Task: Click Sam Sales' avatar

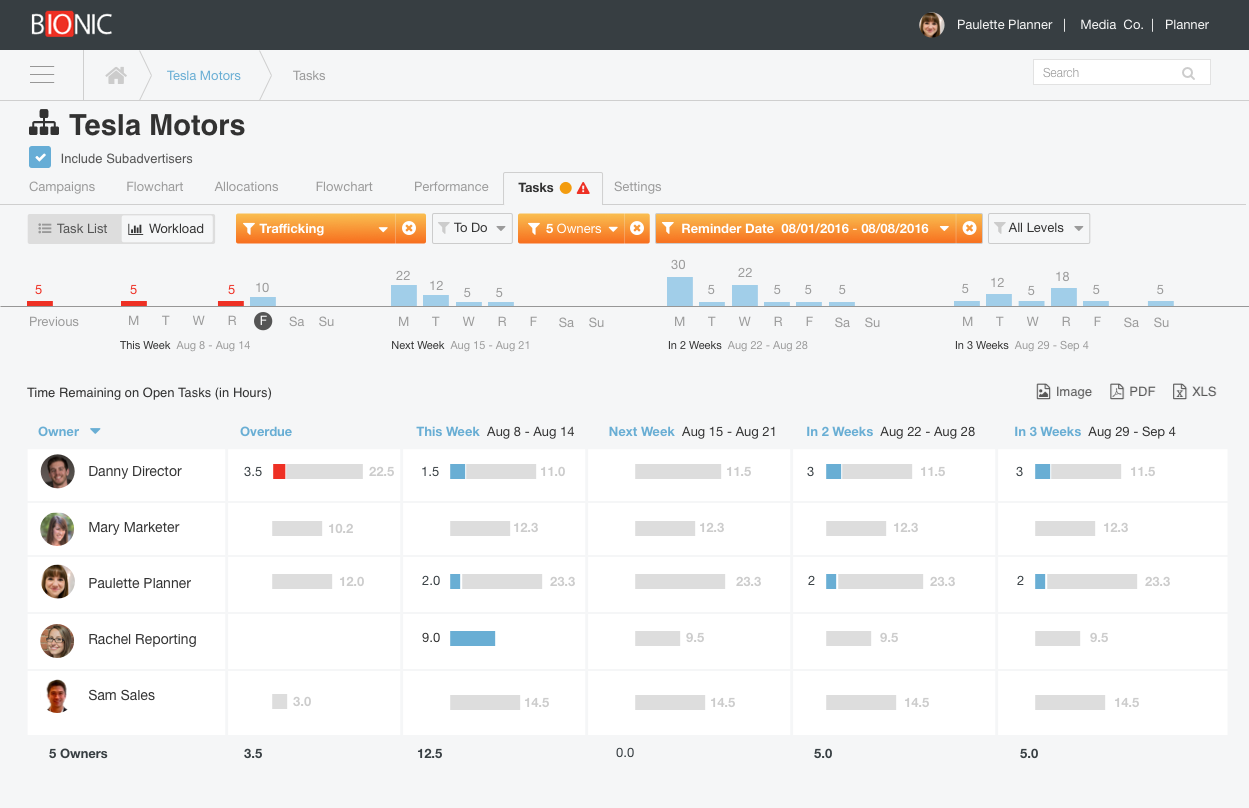Action: 57,696
